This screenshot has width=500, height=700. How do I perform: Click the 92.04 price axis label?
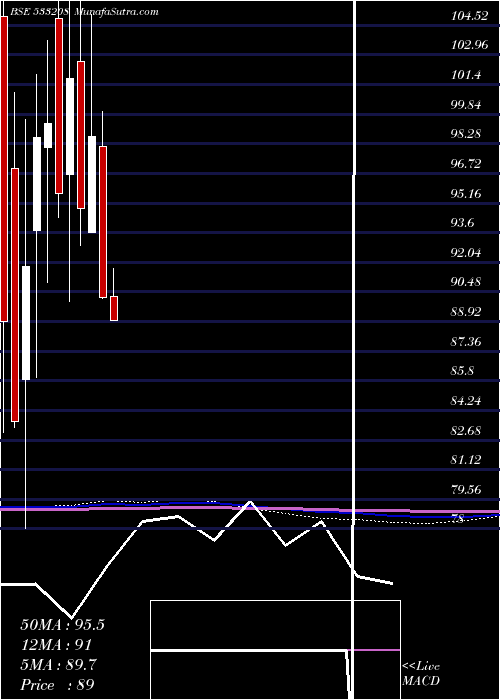[x=466, y=253]
